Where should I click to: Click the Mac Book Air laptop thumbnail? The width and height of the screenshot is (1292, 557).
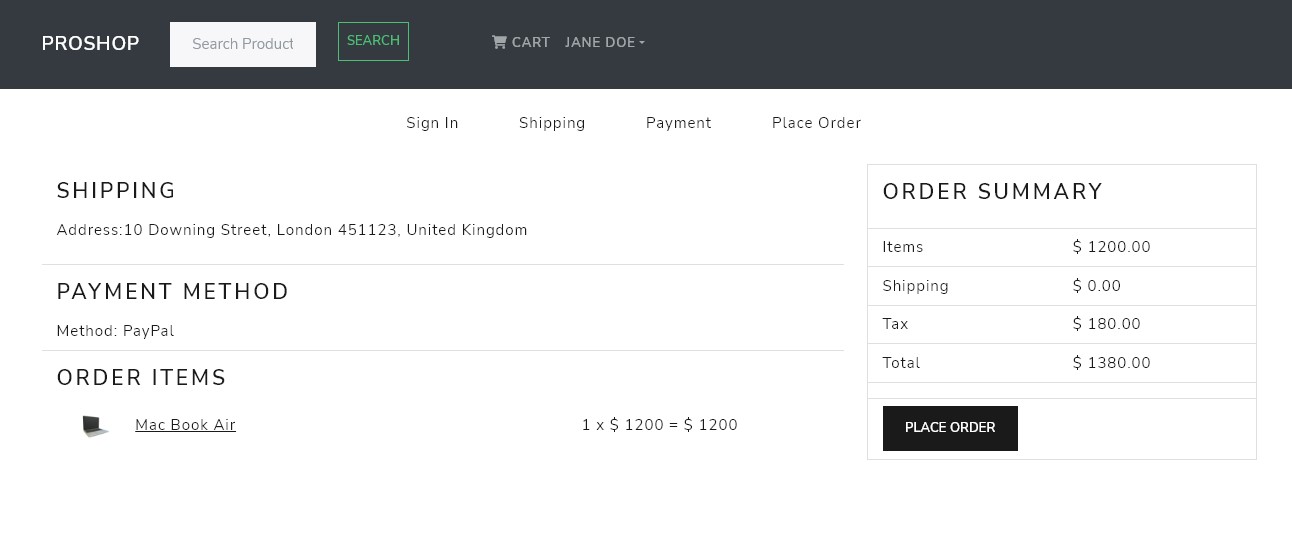(x=95, y=427)
